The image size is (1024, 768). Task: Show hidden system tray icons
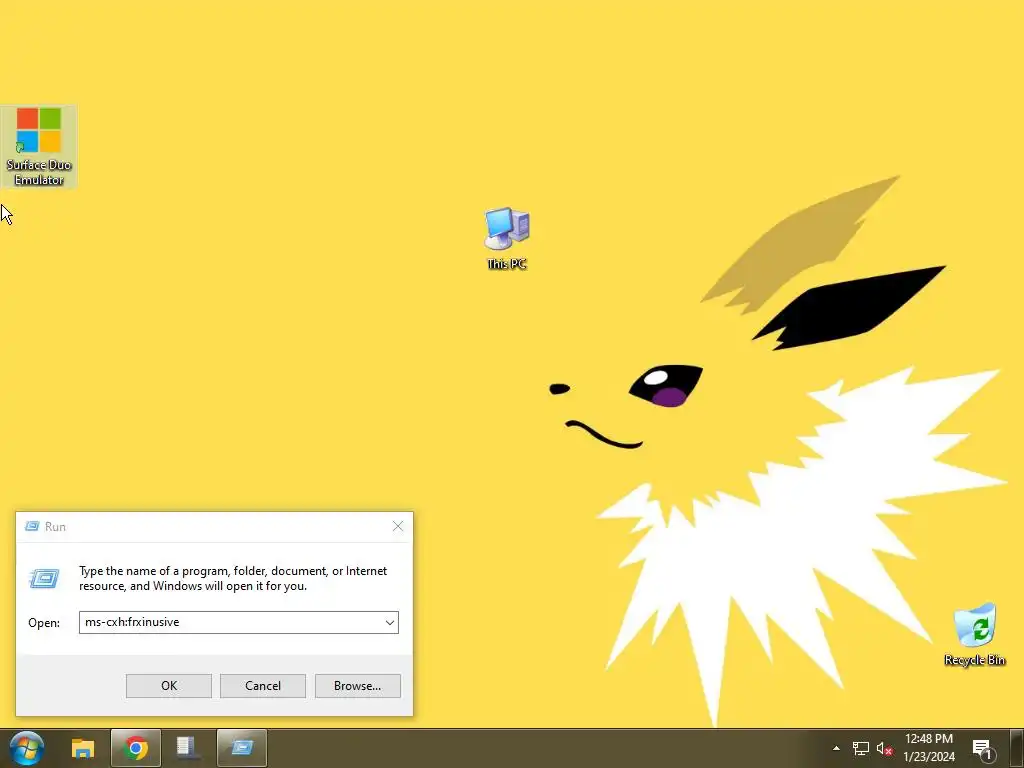click(x=836, y=748)
